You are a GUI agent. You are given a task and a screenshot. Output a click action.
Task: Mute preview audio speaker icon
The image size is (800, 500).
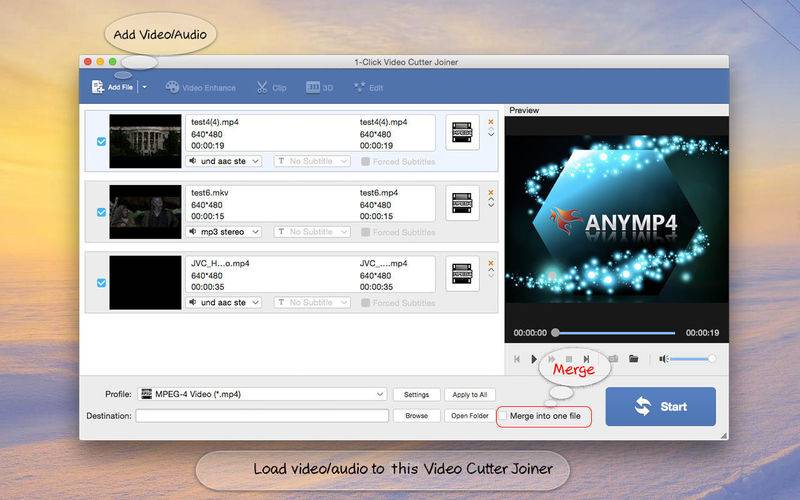663,359
